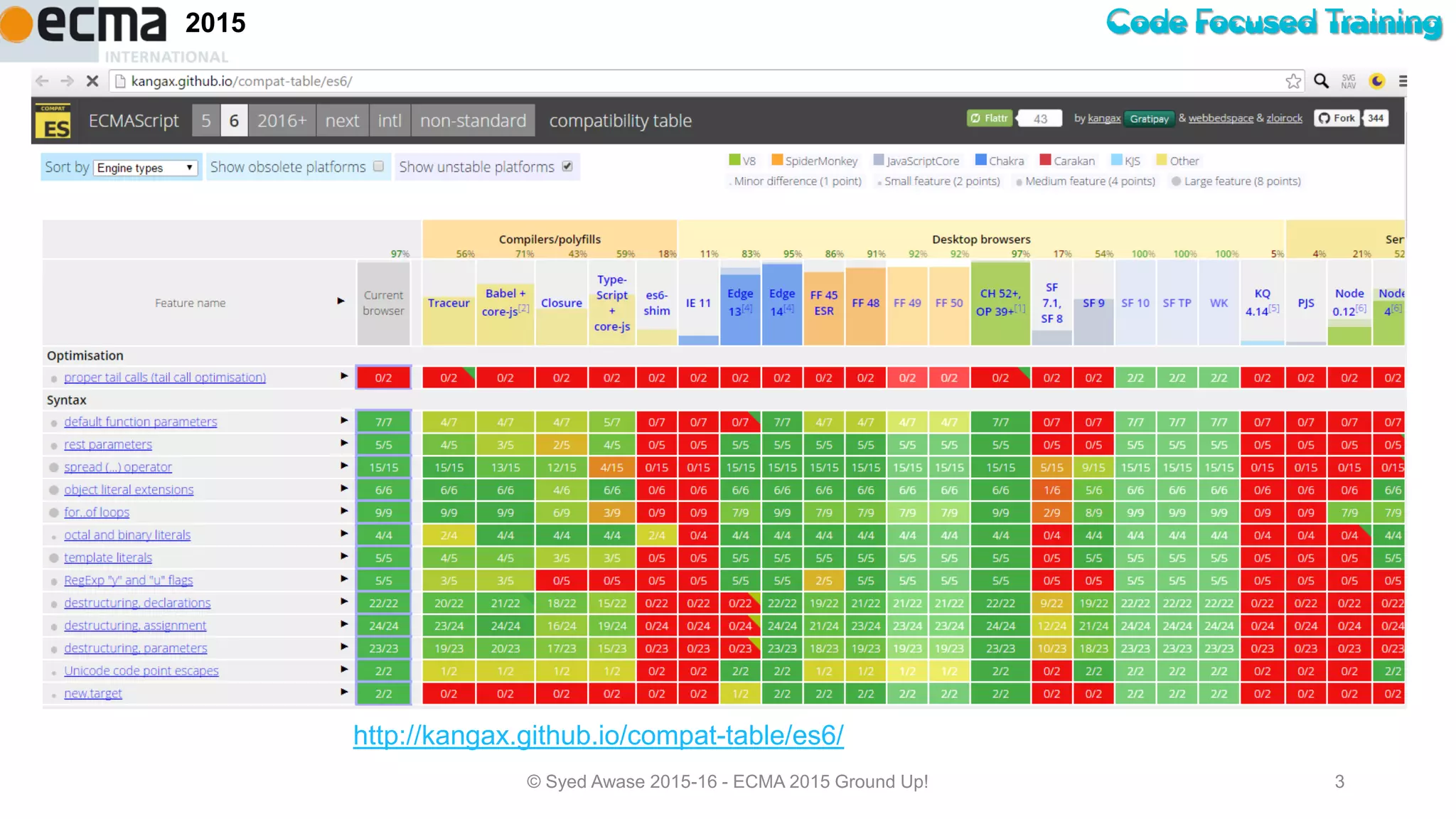Viewport: 1456px width, 819px height.
Task: Open the browser hamburger menu
Action: point(1402,81)
